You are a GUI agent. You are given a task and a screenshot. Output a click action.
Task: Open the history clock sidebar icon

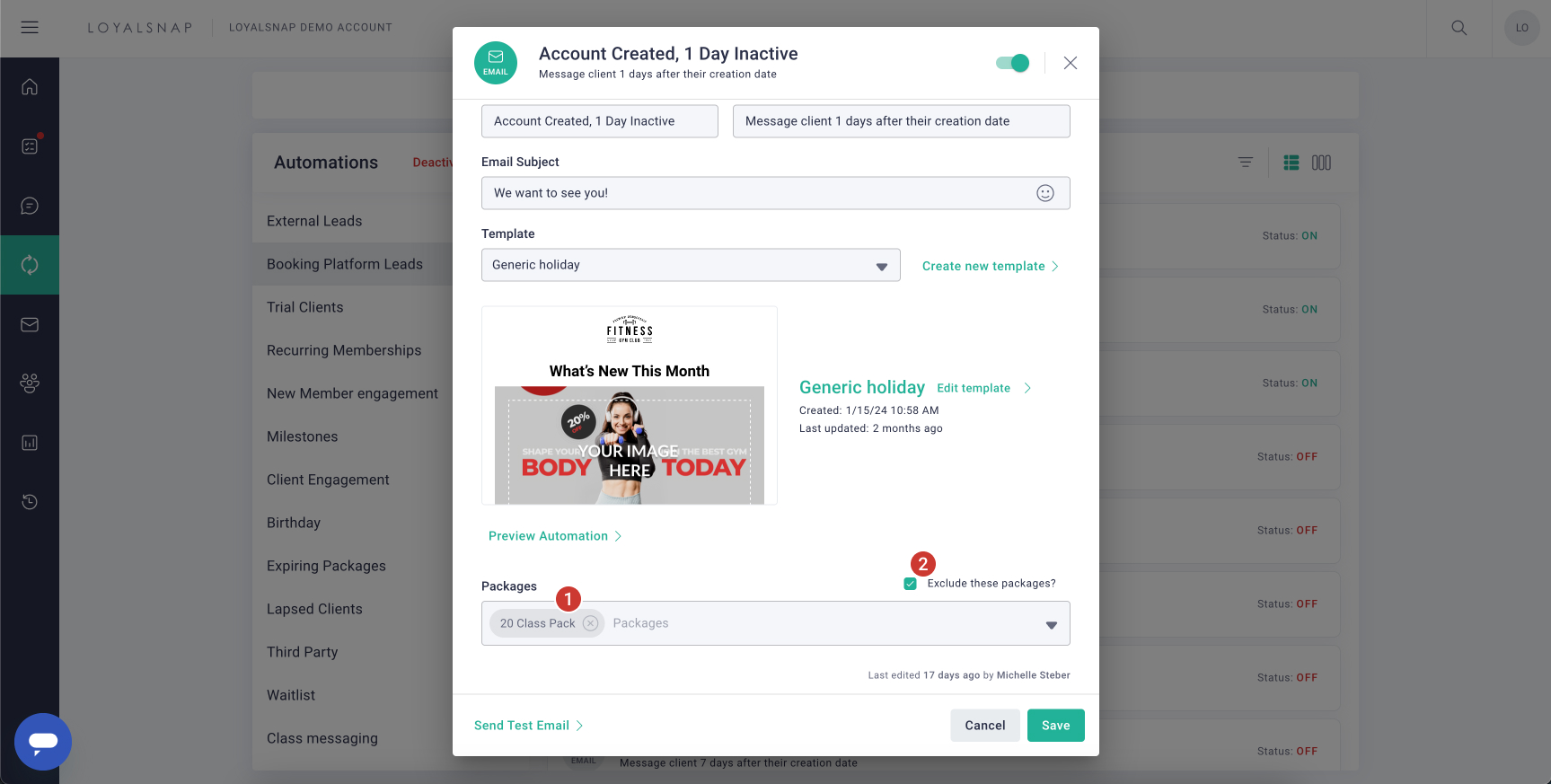pyautogui.click(x=30, y=502)
